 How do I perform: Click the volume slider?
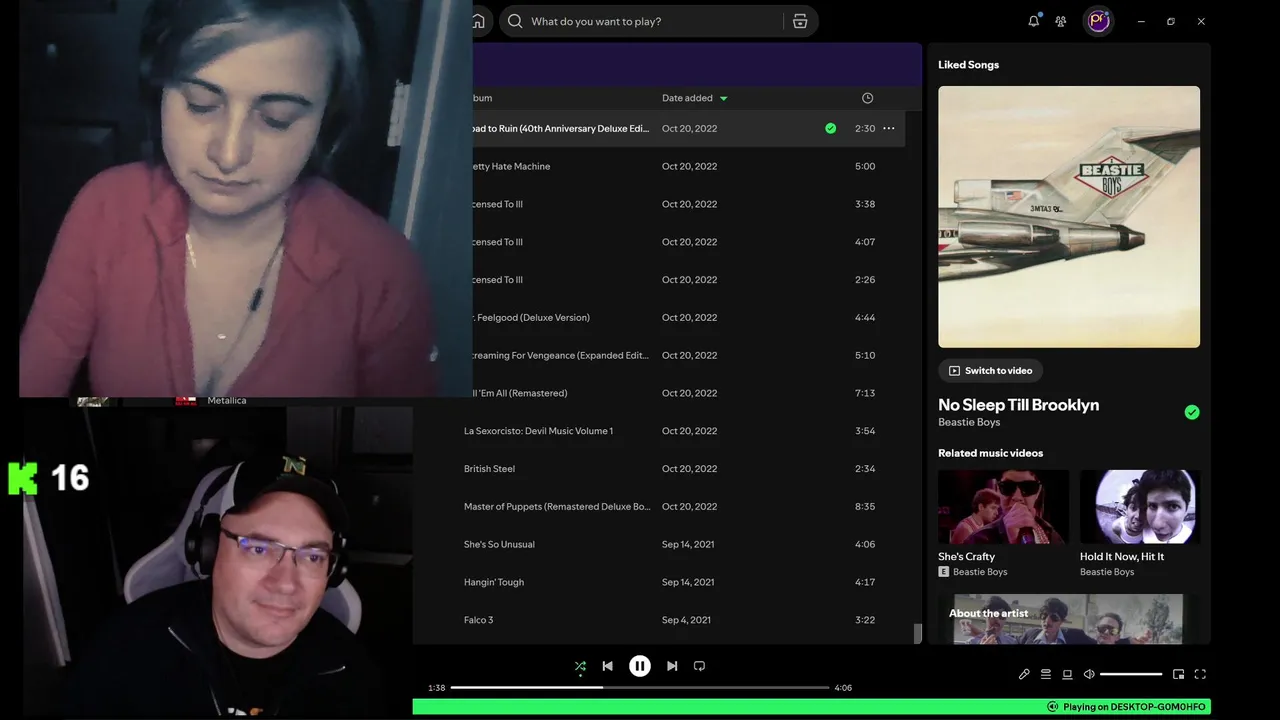[x=1131, y=674]
